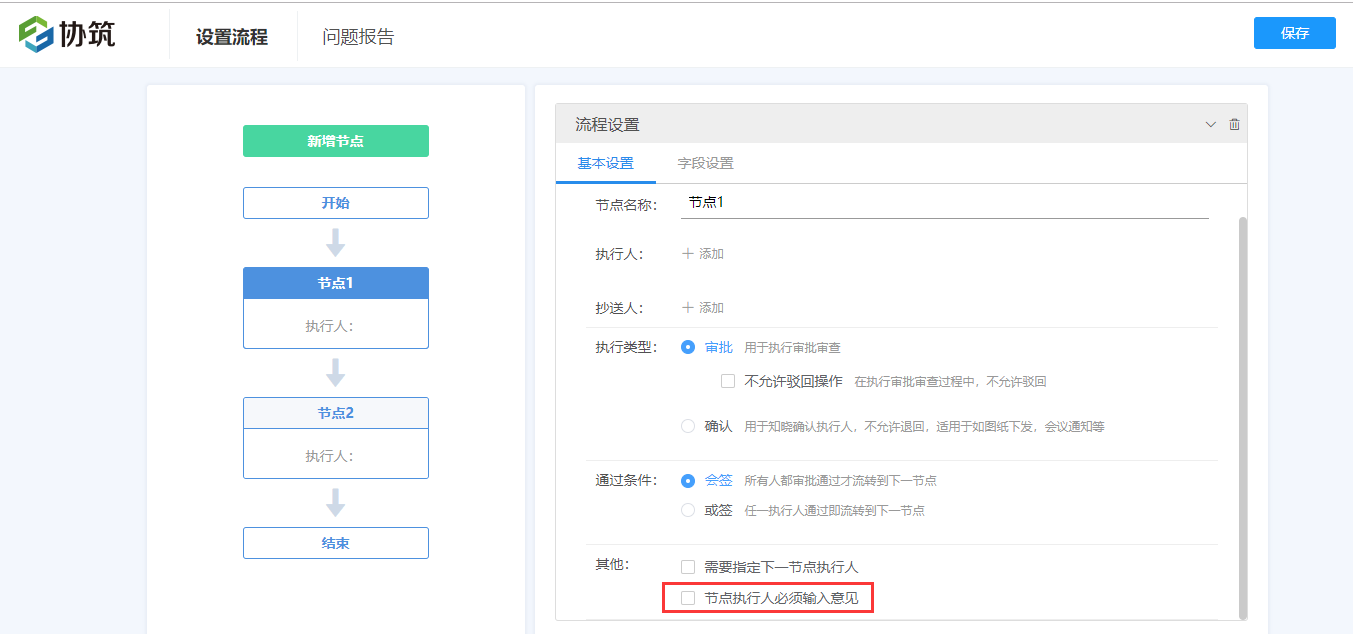Enable the 不允许驳回操作 checkbox
1353x634 pixels.
point(727,379)
